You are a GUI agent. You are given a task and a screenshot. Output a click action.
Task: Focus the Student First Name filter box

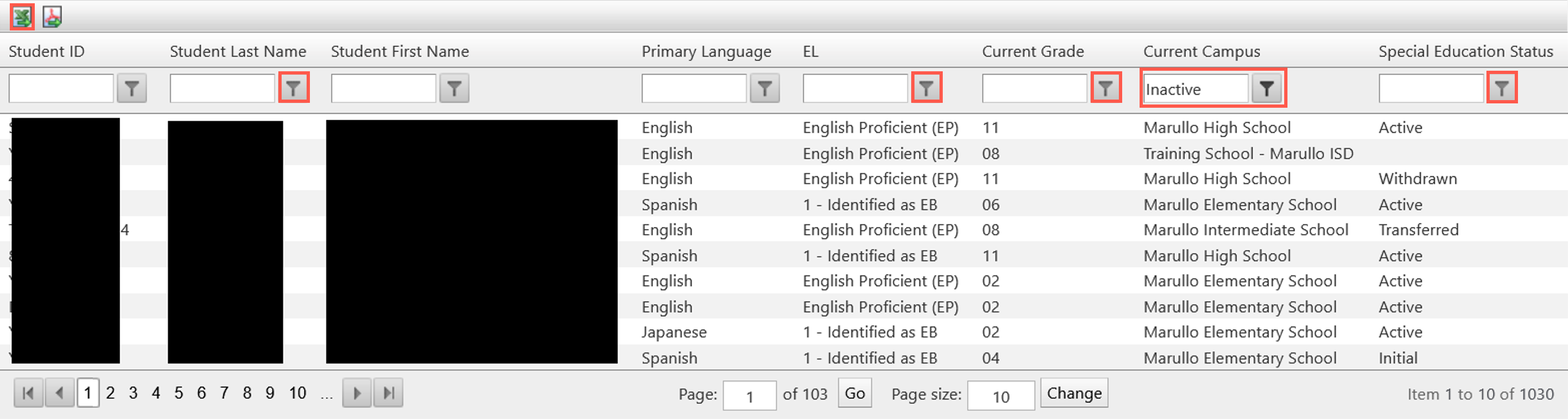(x=383, y=89)
